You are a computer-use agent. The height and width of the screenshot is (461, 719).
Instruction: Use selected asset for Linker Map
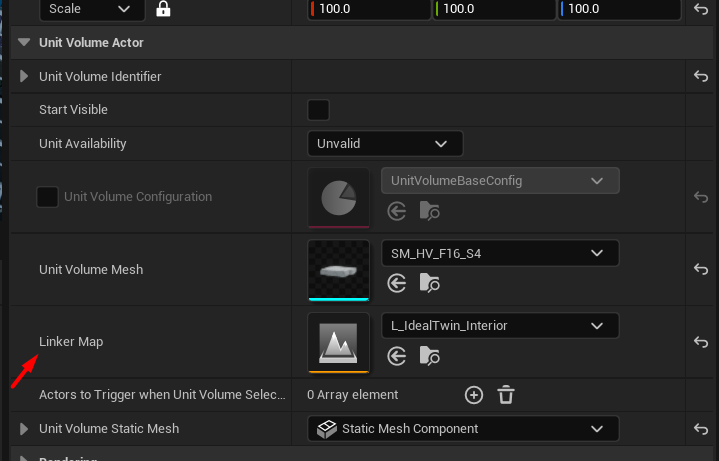click(x=397, y=355)
